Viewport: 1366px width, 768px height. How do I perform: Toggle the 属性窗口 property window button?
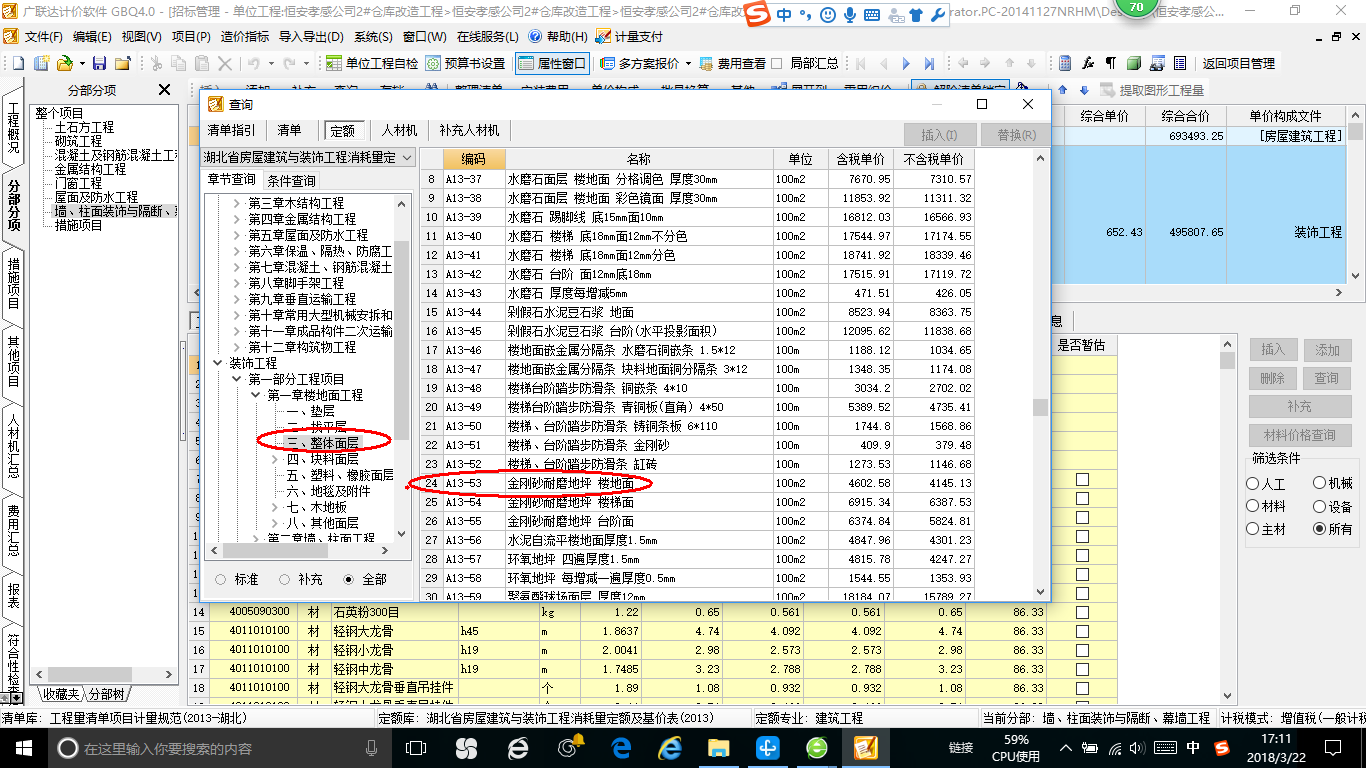point(551,63)
